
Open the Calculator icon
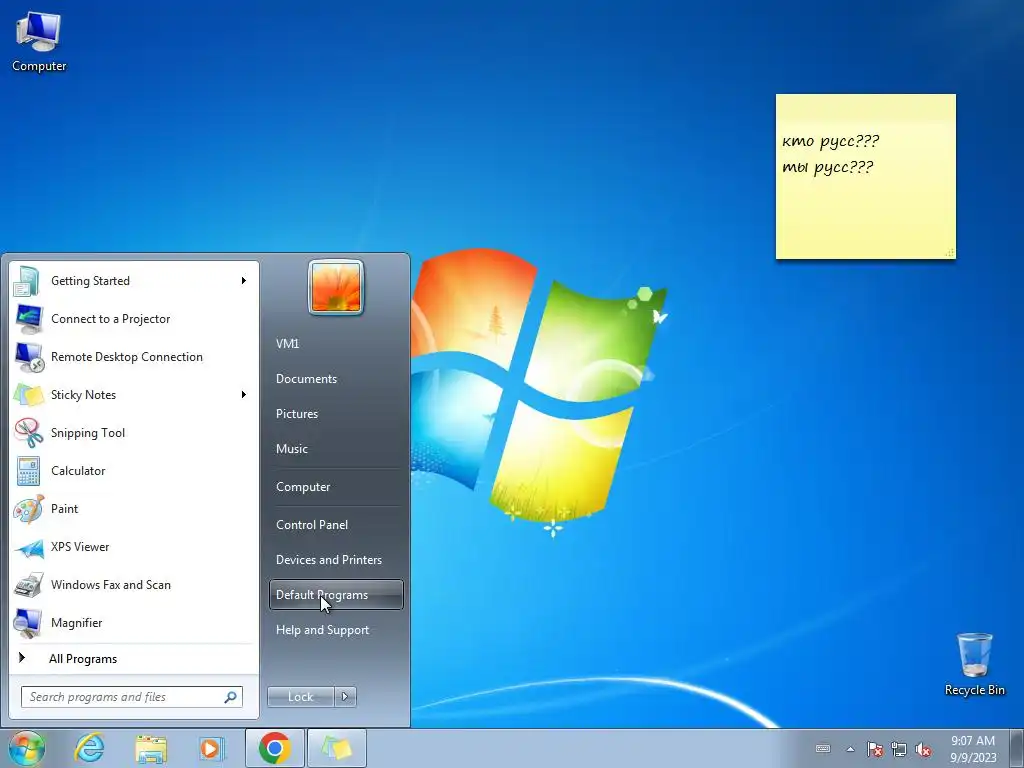pos(28,471)
